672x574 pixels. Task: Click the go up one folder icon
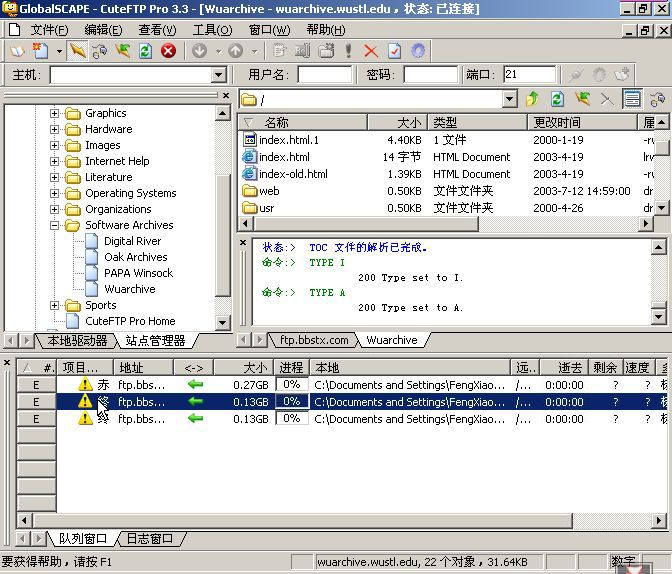click(533, 99)
